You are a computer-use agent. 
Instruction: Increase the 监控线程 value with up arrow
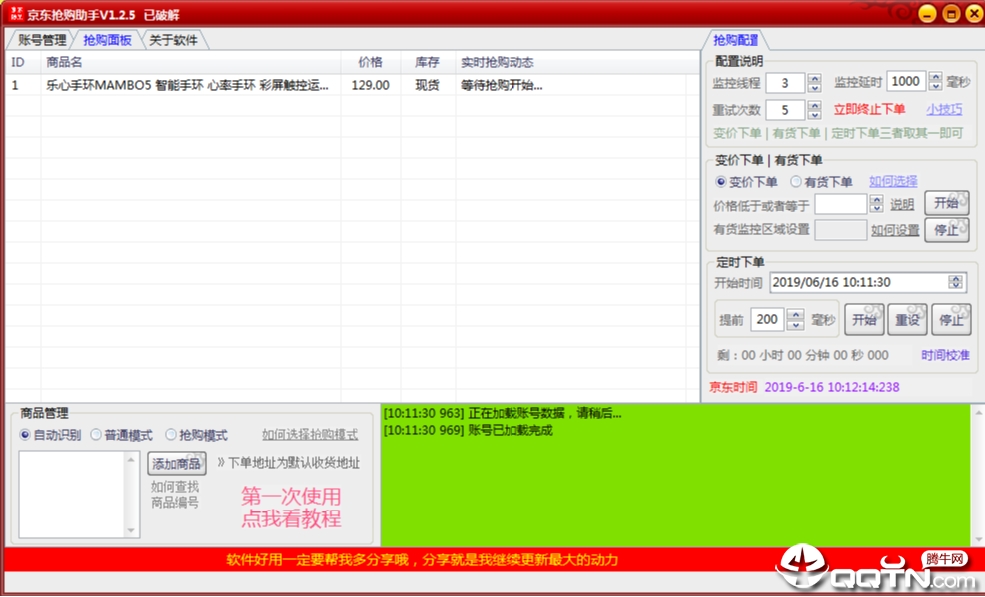tap(815, 79)
